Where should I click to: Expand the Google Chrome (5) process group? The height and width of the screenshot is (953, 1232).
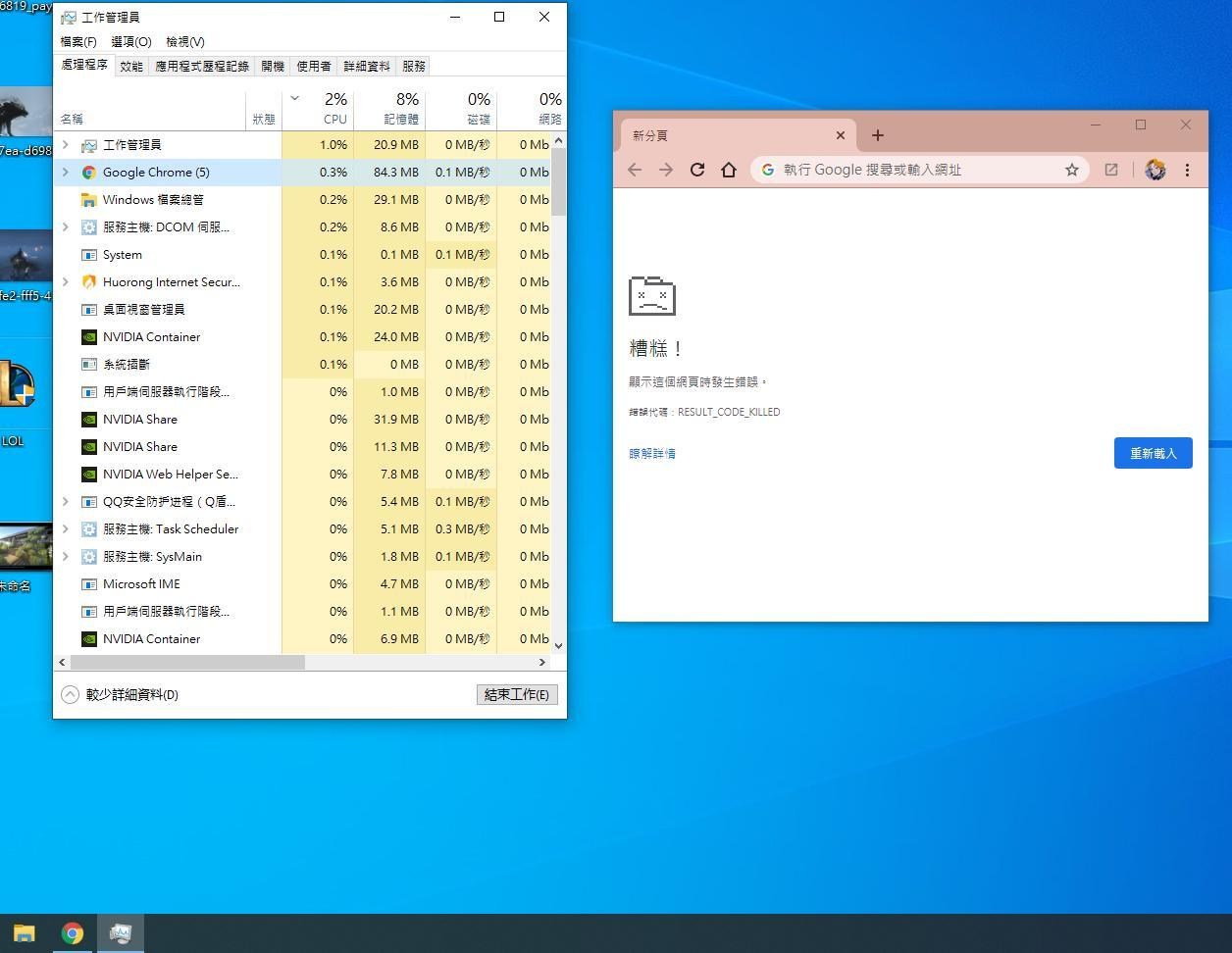[65, 172]
